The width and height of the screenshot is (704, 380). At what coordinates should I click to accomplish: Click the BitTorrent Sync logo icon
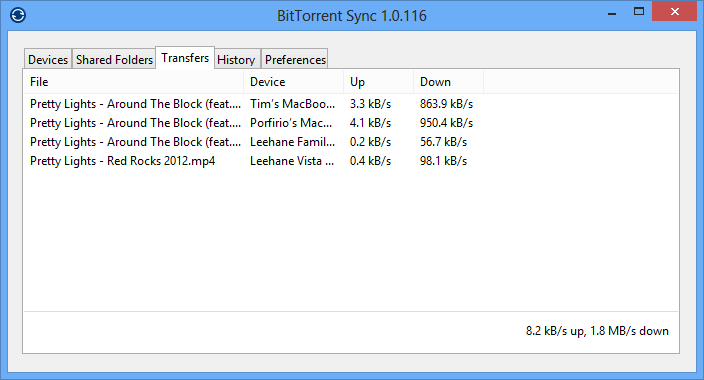18,15
